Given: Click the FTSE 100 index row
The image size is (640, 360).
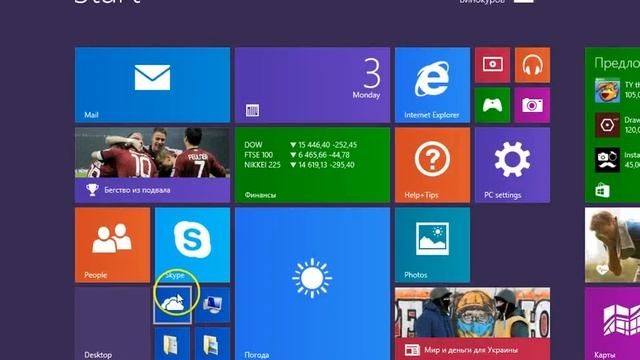Looking at the screenshot, I should (x=297, y=155).
